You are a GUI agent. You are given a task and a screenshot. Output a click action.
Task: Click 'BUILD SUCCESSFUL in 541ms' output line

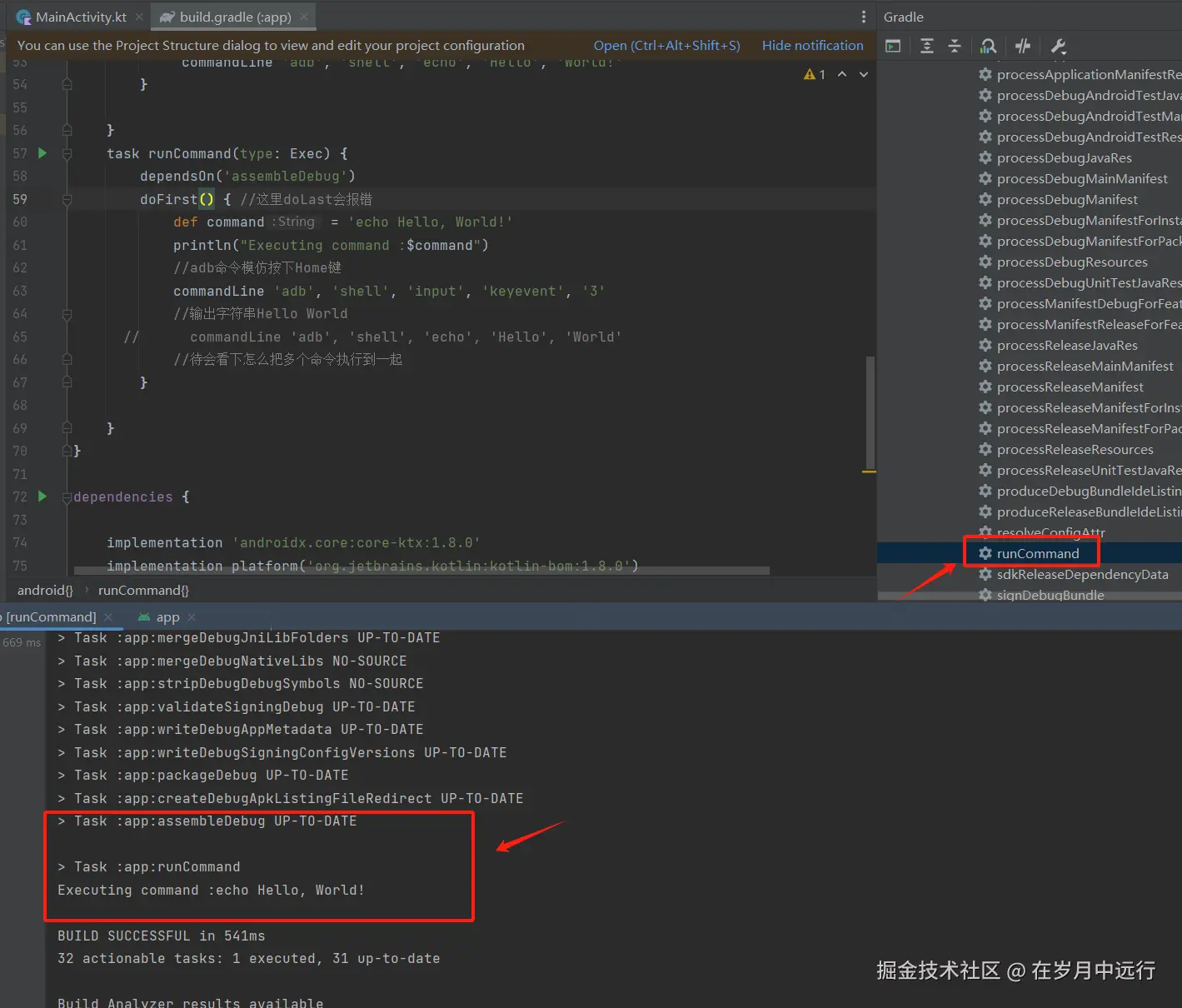(x=162, y=936)
